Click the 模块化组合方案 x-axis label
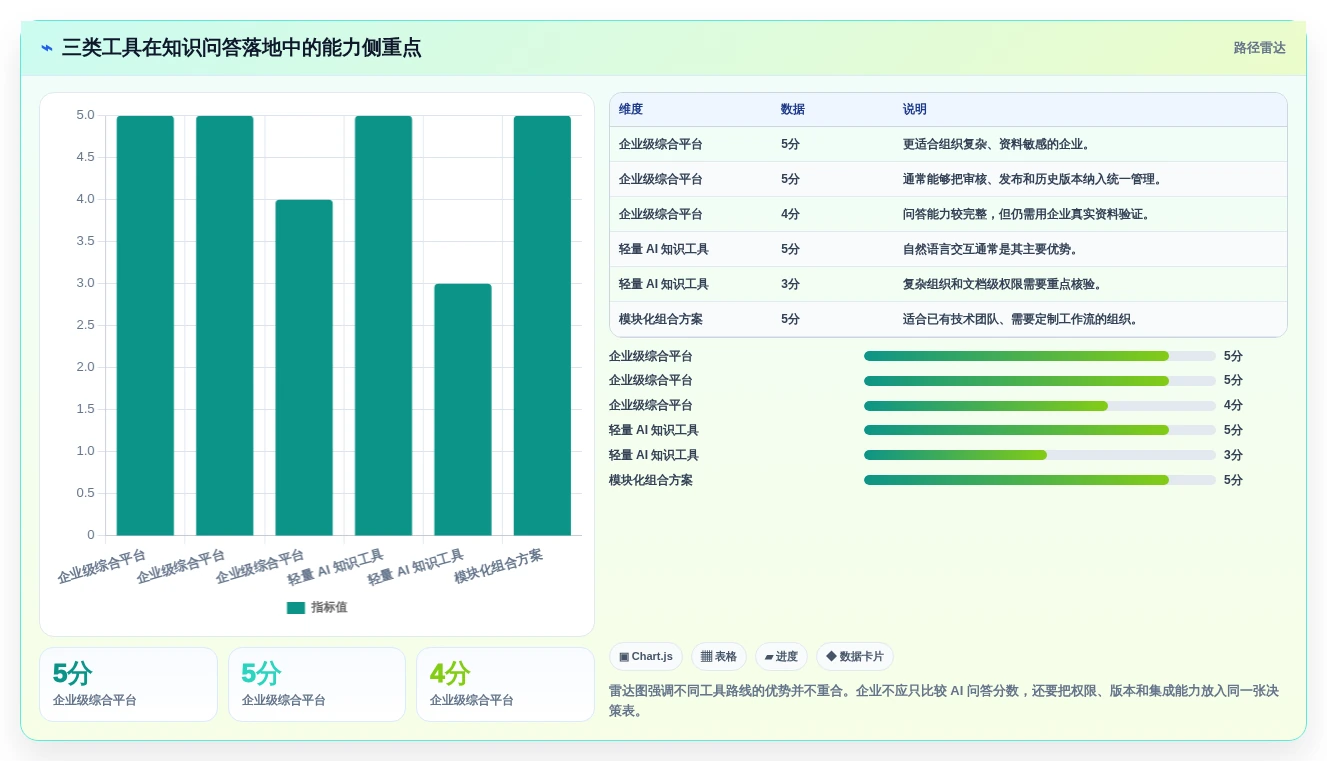The height and width of the screenshot is (761, 1327). [x=499, y=567]
